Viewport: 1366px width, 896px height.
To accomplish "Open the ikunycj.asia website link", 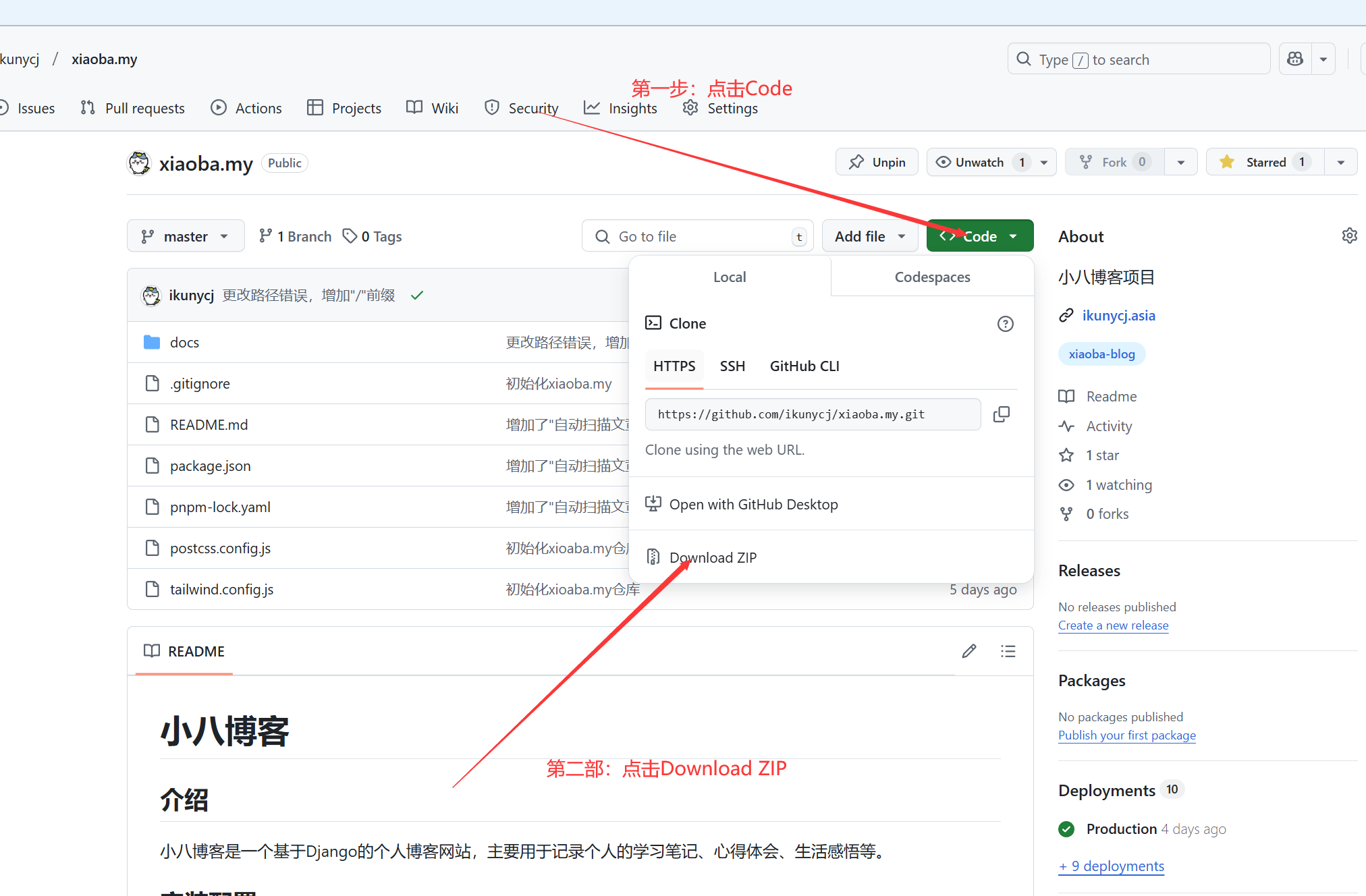I will coord(1119,316).
